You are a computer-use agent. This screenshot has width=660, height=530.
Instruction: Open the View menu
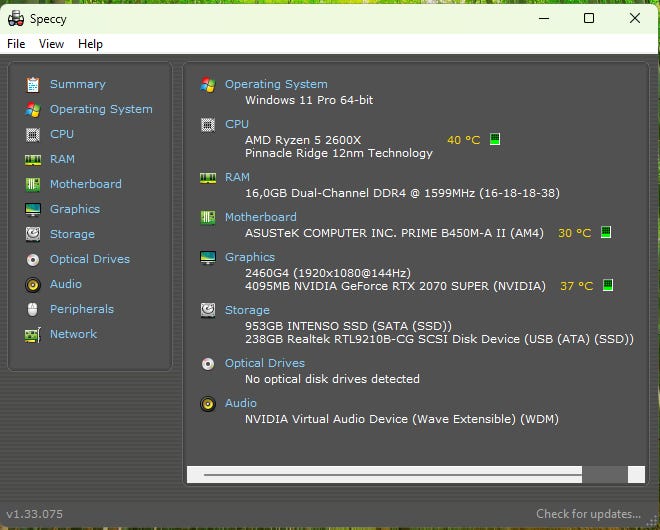(x=51, y=44)
